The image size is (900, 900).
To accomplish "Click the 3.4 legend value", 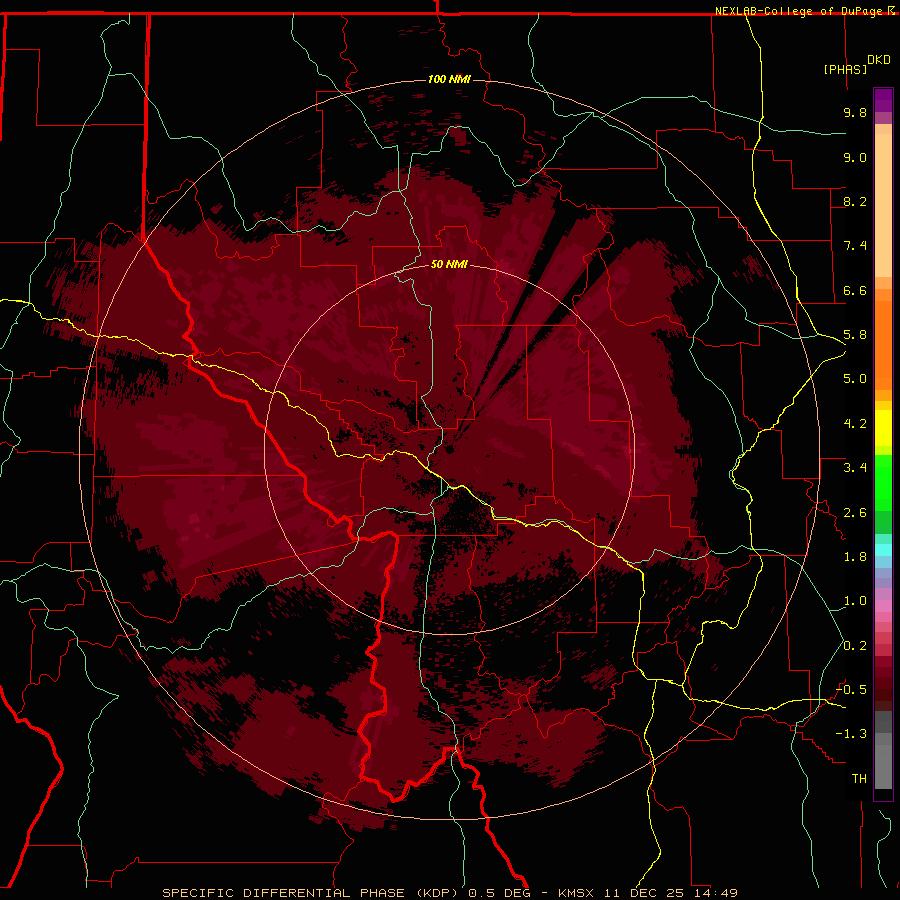I will (x=855, y=468).
